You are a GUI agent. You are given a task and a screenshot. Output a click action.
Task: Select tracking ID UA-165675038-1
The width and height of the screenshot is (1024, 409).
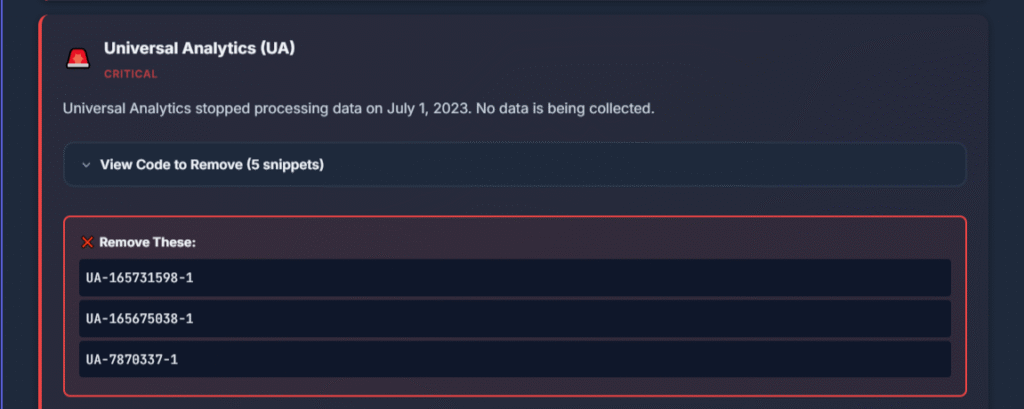coord(139,318)
